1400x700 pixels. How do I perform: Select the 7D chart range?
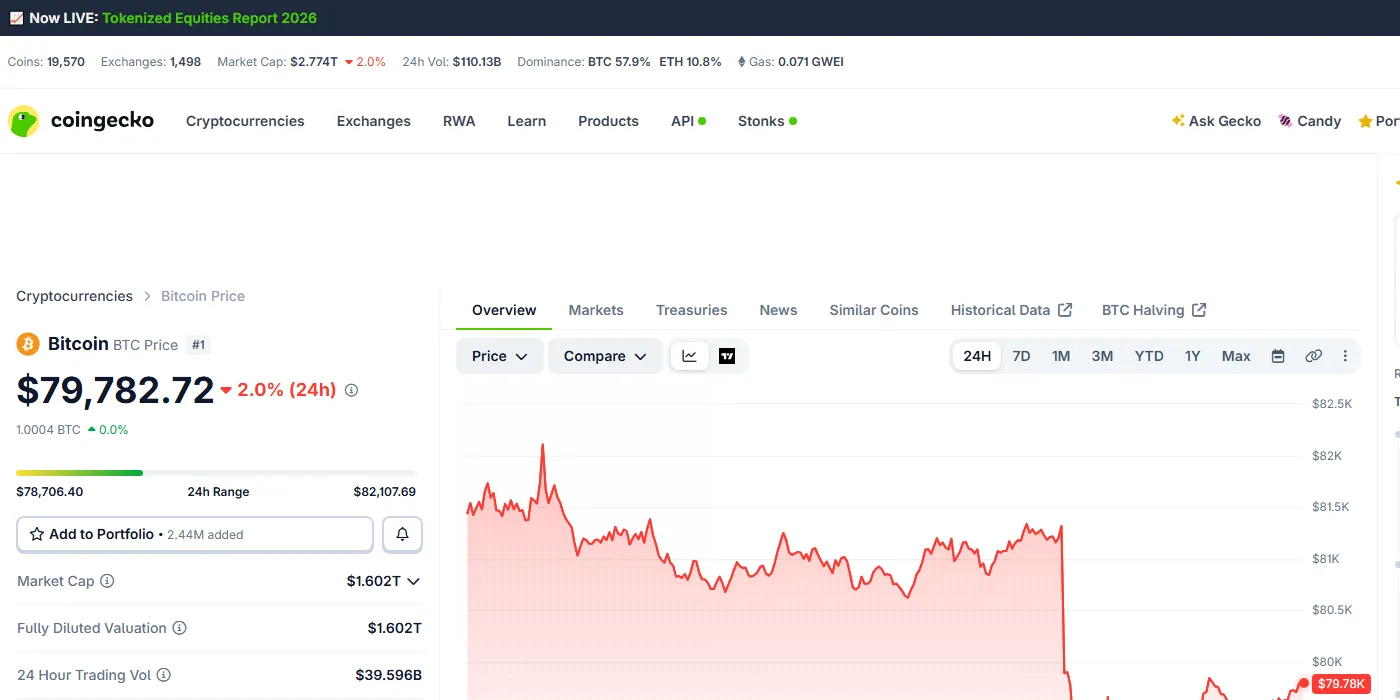1021,356
